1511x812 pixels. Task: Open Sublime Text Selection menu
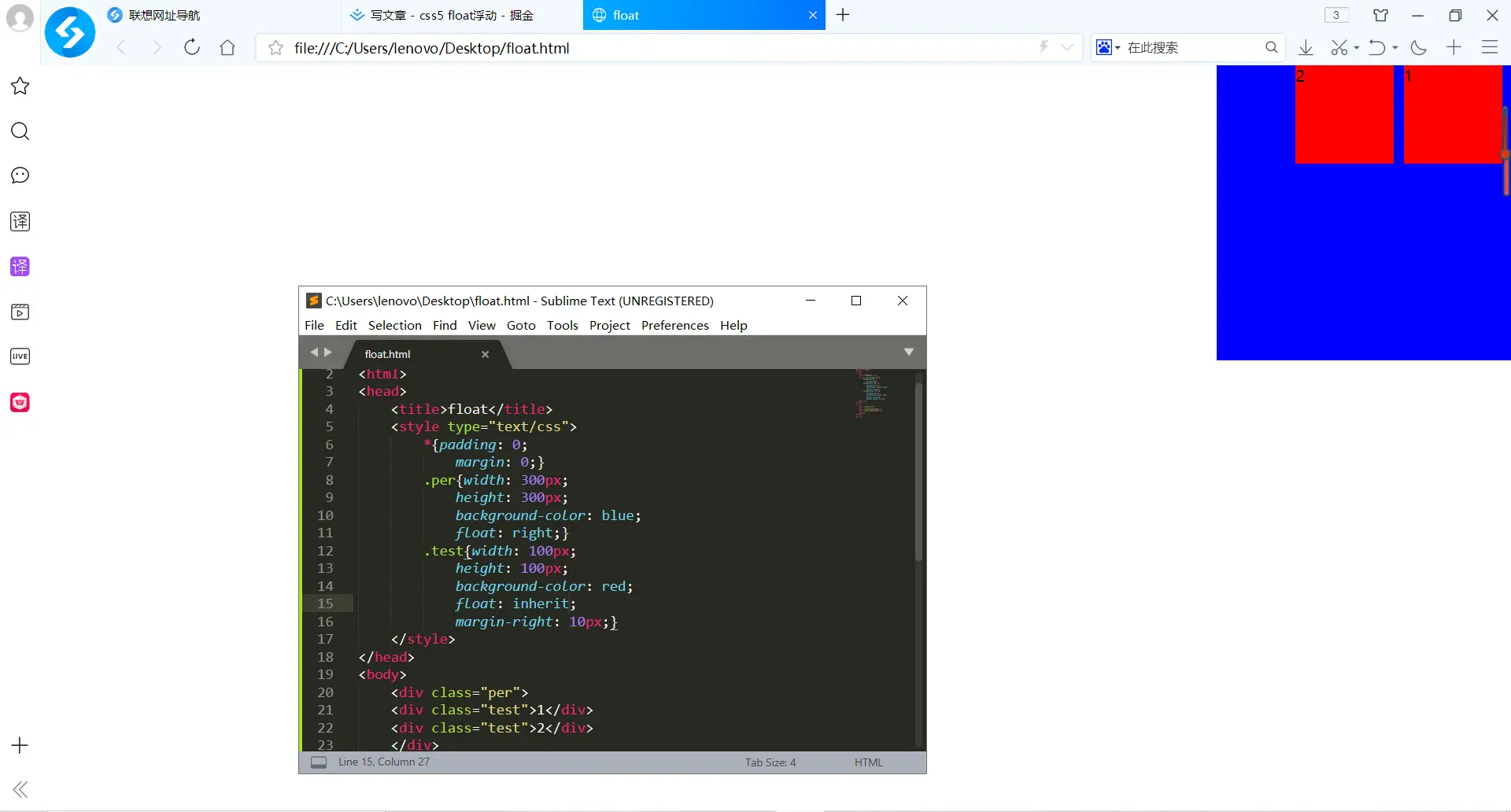pos(395,325)
